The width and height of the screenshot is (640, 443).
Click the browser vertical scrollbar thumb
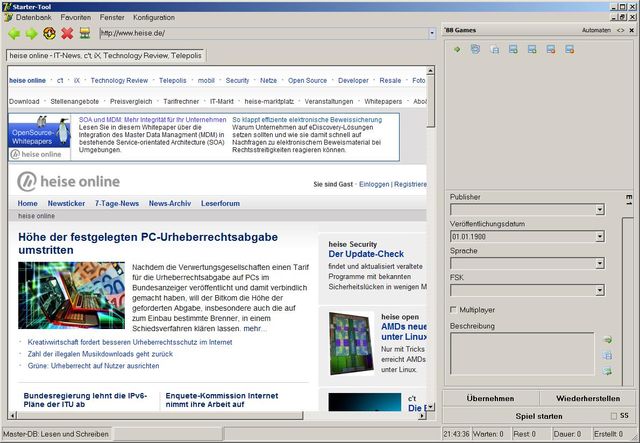tap(430, 101)
